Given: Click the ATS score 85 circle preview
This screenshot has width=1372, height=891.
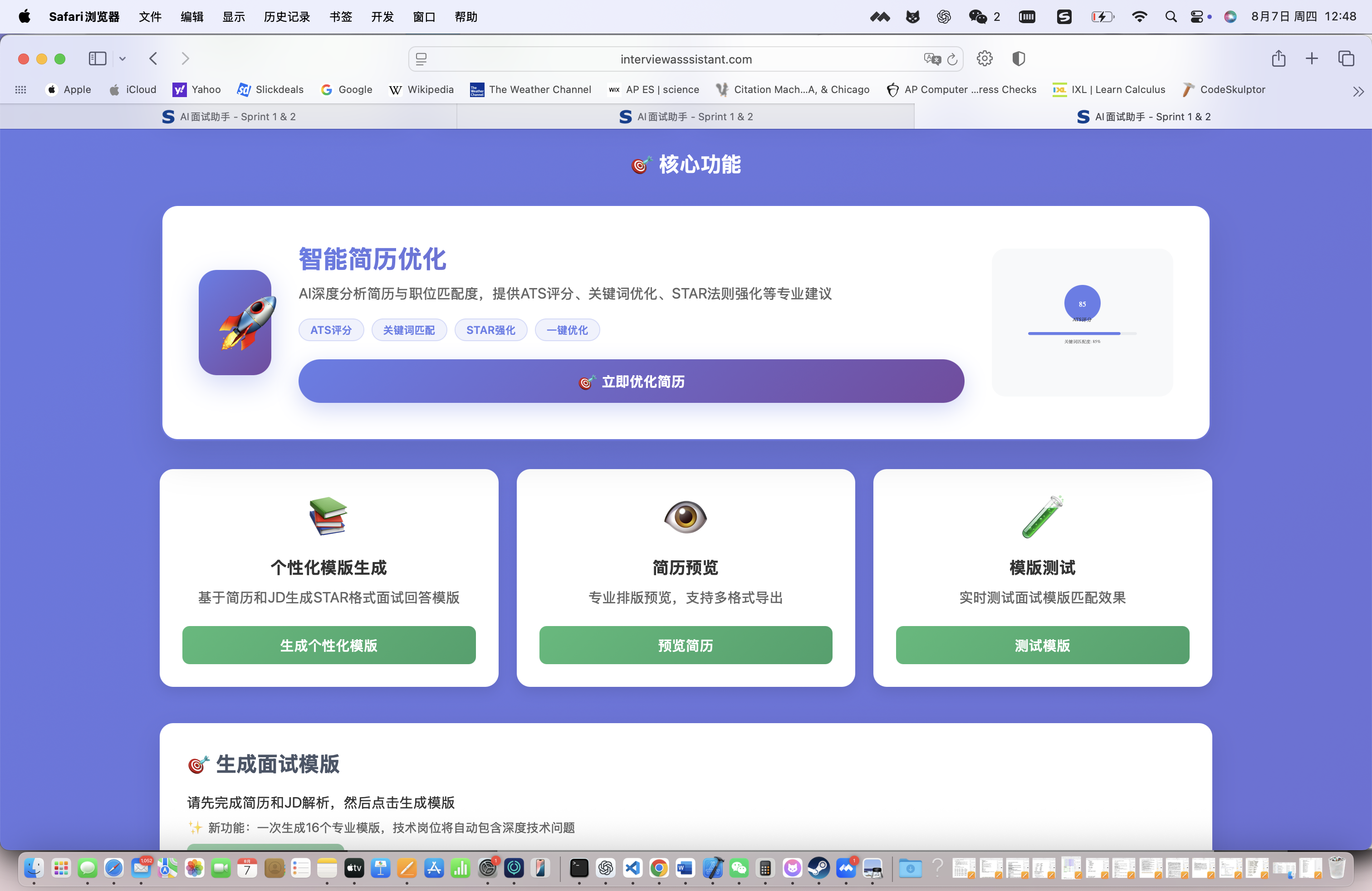Looking at the screenshot, I should (1082, 304).
